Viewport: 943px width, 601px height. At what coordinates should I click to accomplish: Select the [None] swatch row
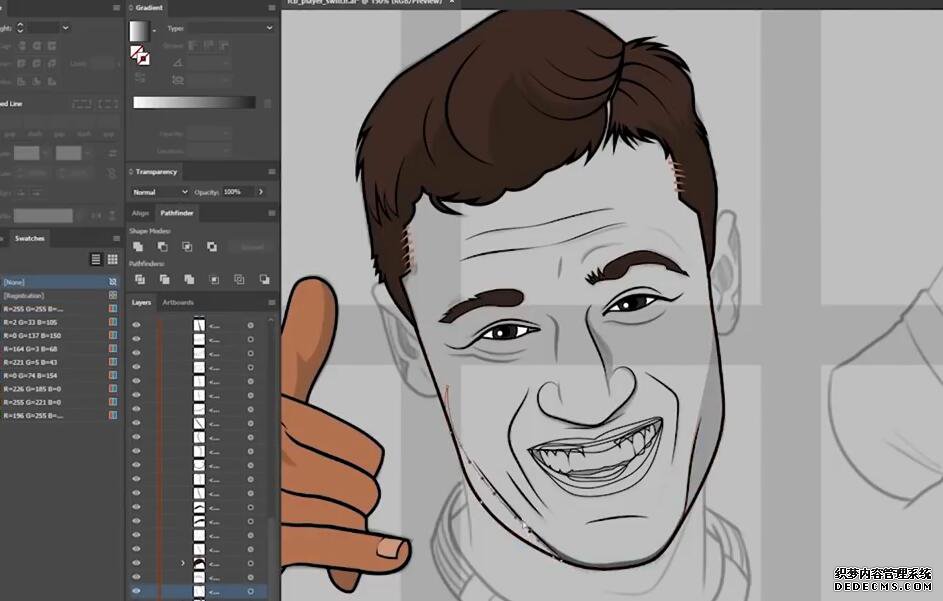60,282
